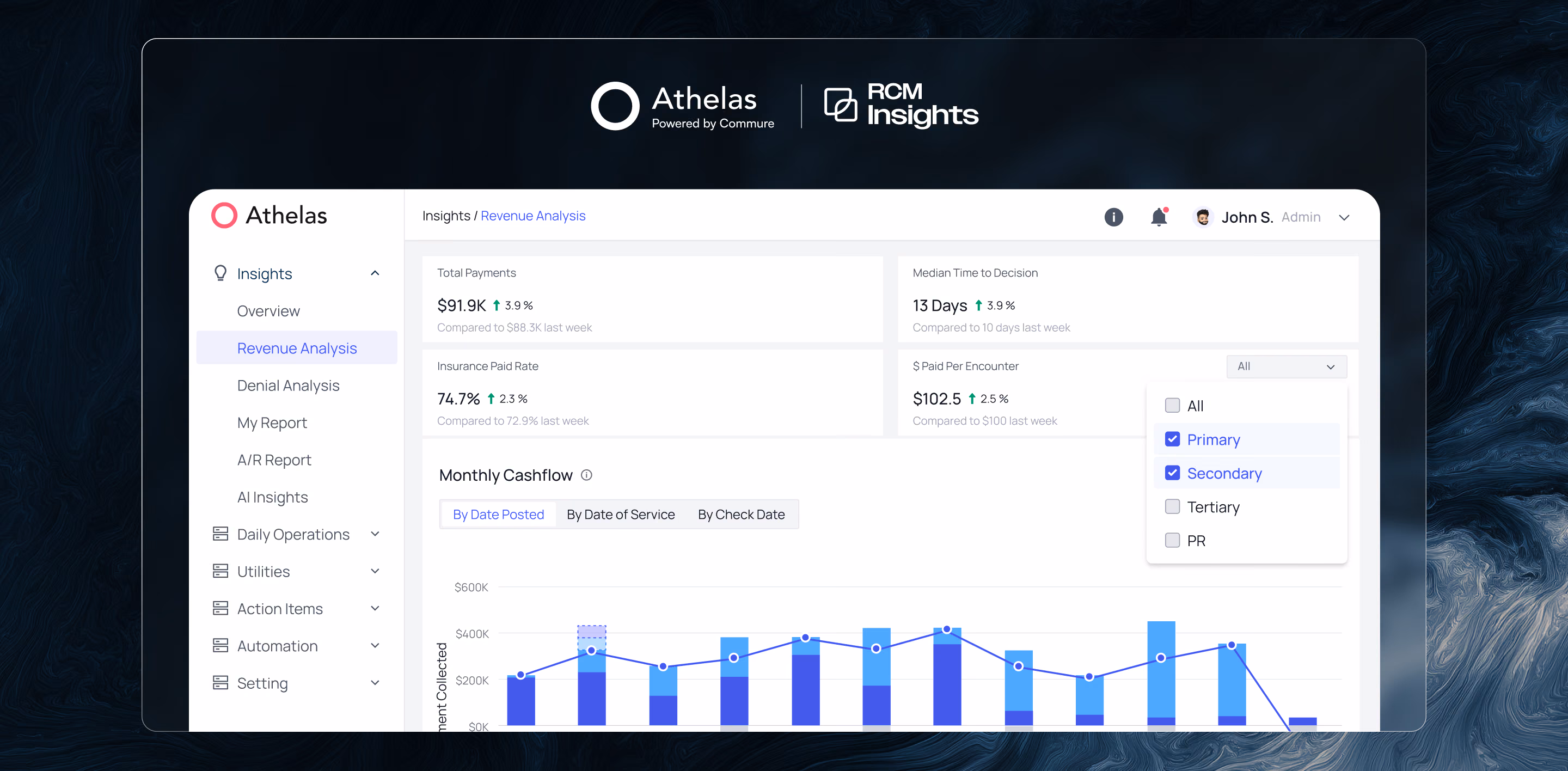Click the Daily Operations sidebar icon

click(x=220, y=534)
